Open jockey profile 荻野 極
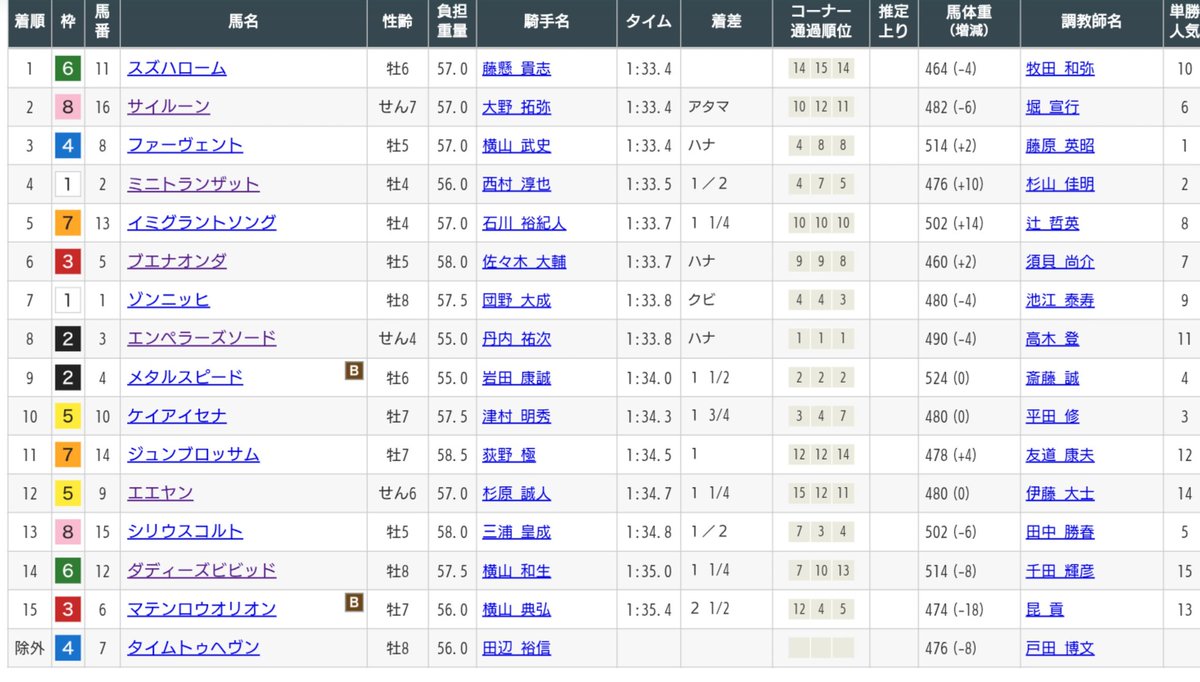Viewport: 1200px width, 682px height. [x=509, y=456]
